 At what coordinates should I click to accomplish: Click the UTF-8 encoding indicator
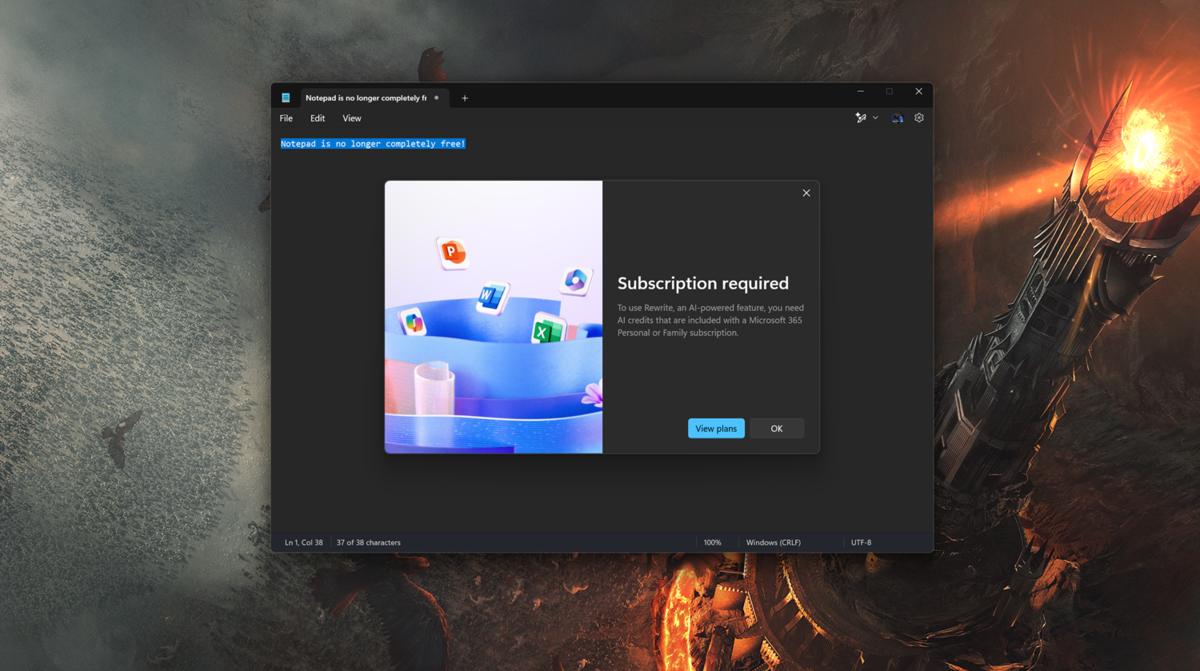(861, 541)
